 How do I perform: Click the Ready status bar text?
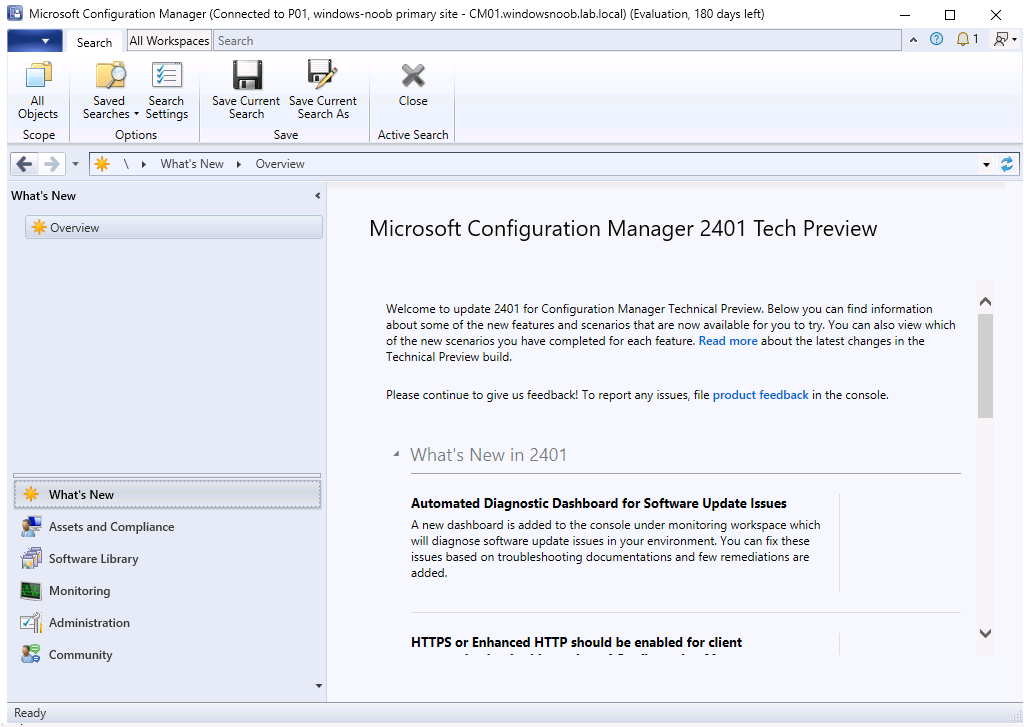[30, 713]
